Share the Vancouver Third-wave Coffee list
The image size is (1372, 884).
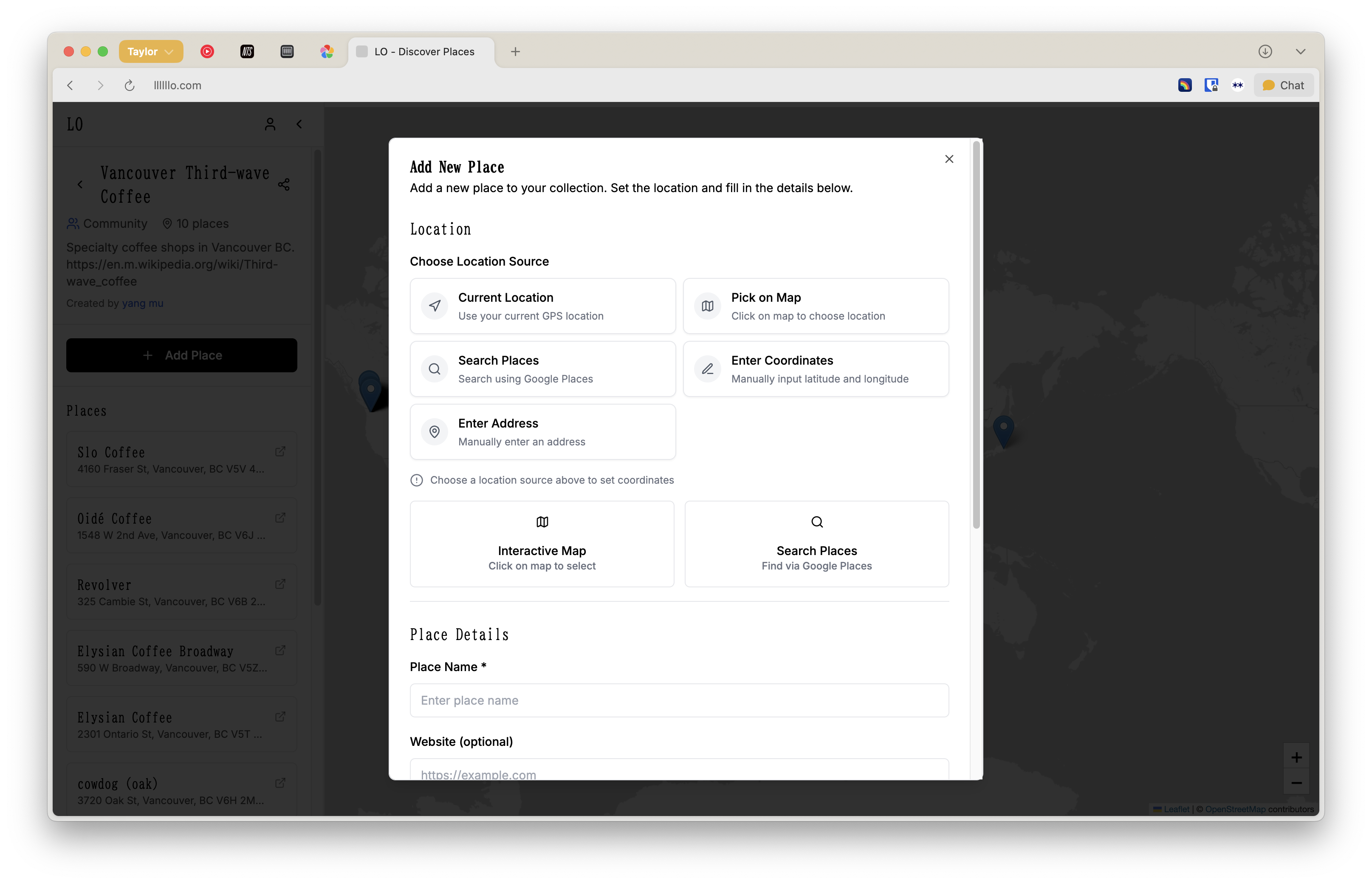coord(283,184)
